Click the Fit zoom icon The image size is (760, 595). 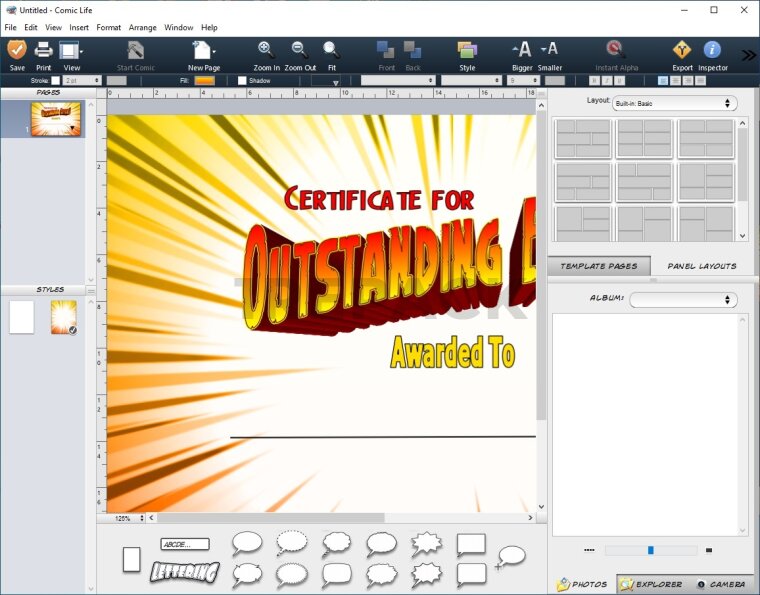tap(331, 50)
